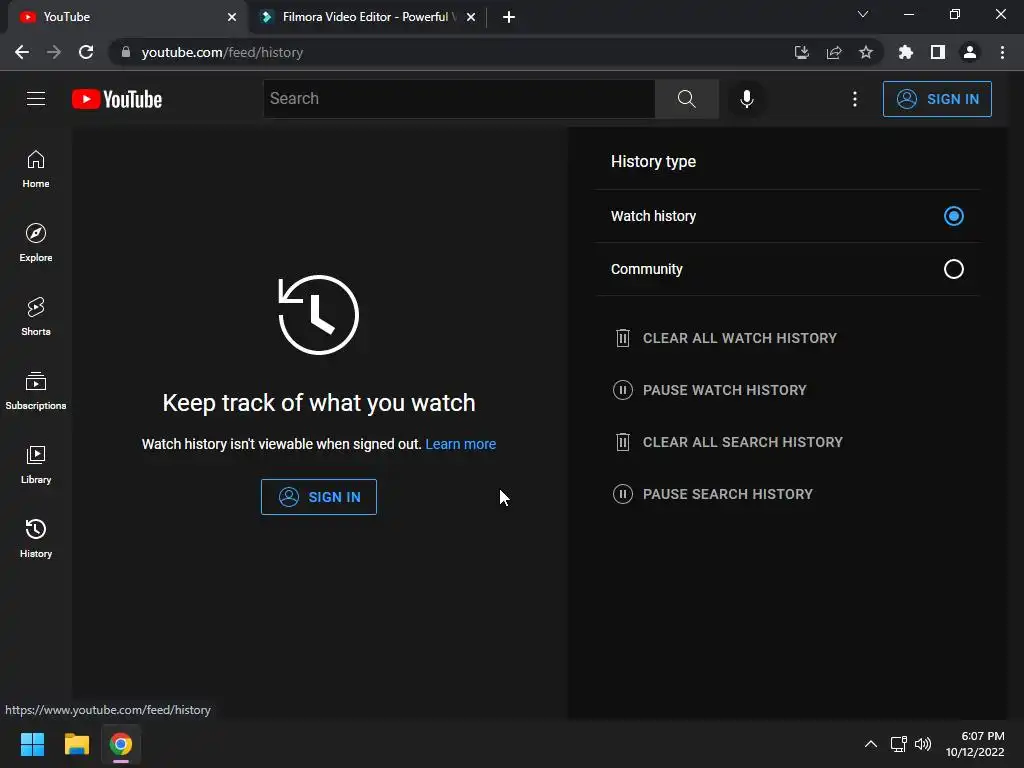Start voice search with microphone icon
The height and width of the screenshot is (768, 1024).
pyautogui.click(x=746, y=99)
